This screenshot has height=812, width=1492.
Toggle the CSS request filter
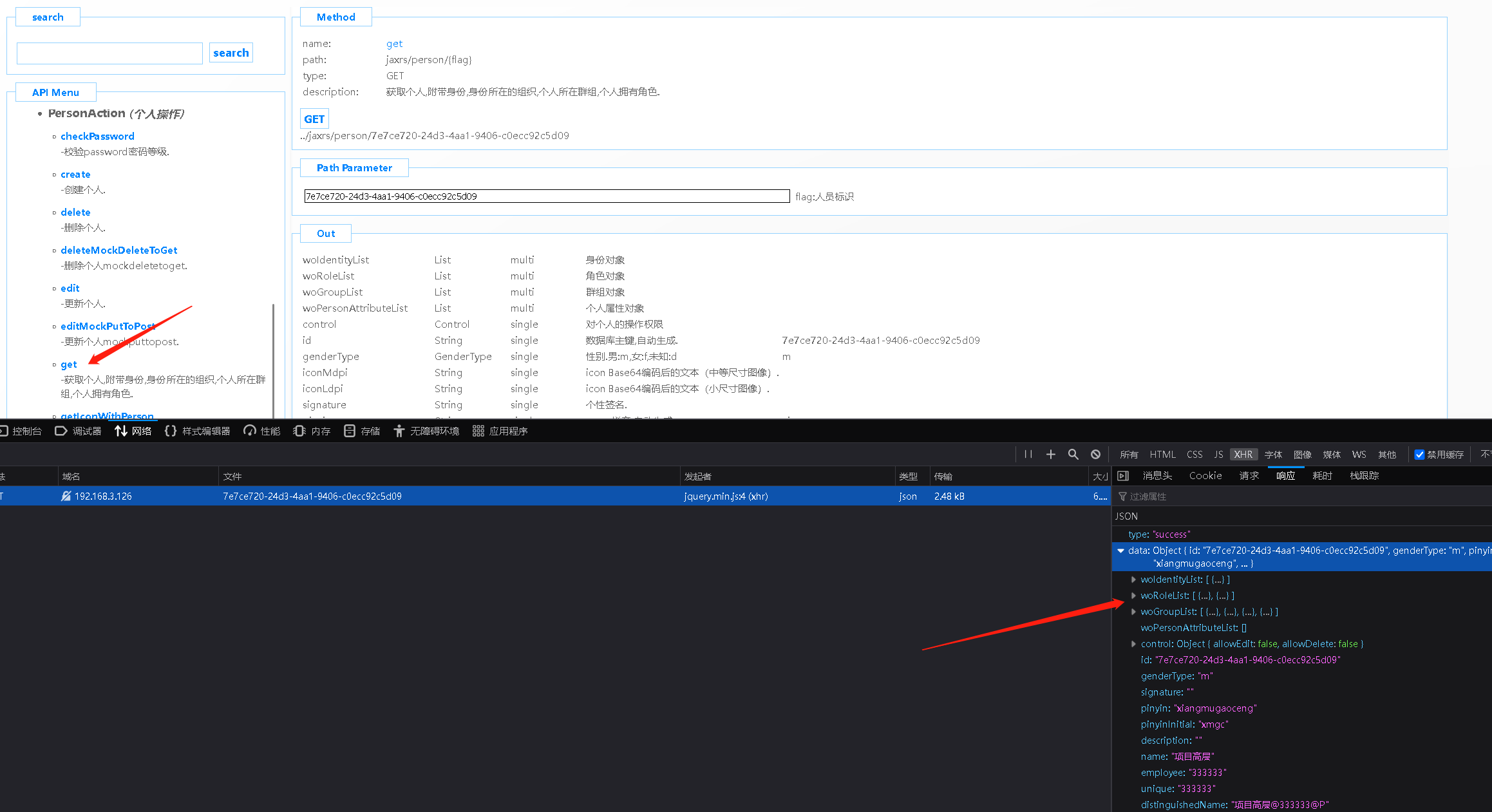[1195, 455]
